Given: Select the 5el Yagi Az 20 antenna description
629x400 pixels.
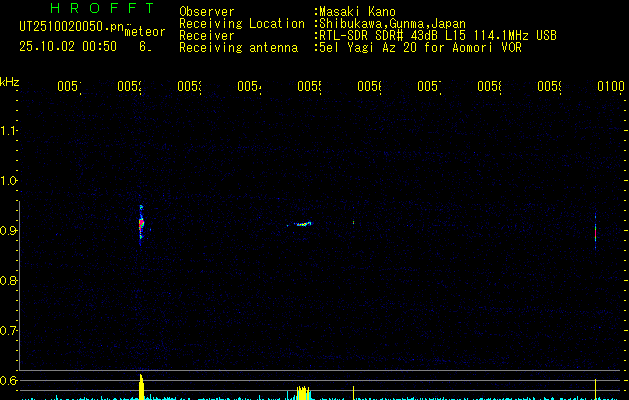Looking at the screenshot, I should point(420,48).
